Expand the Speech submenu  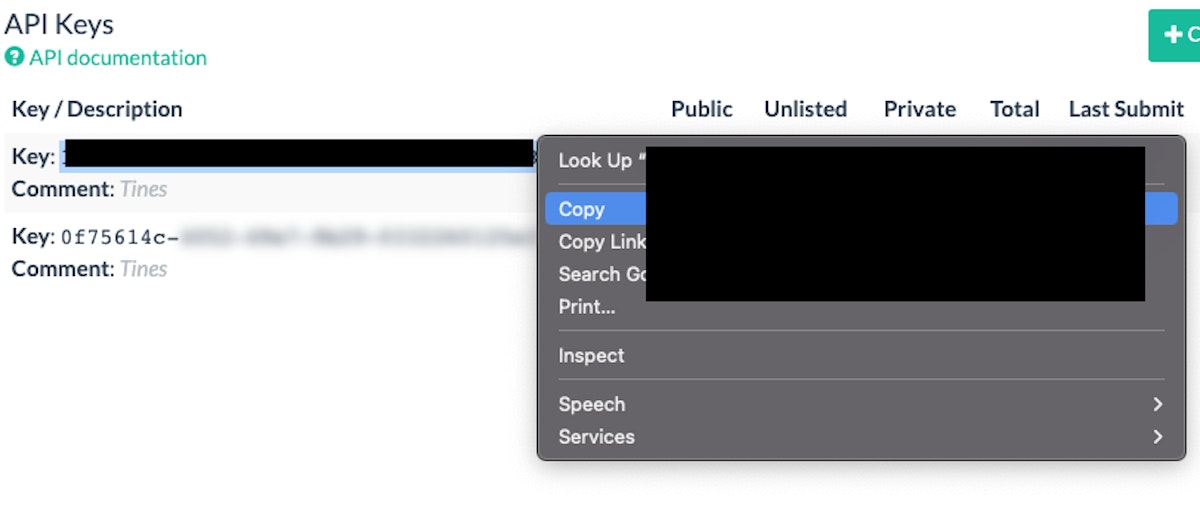pos(592,404)
